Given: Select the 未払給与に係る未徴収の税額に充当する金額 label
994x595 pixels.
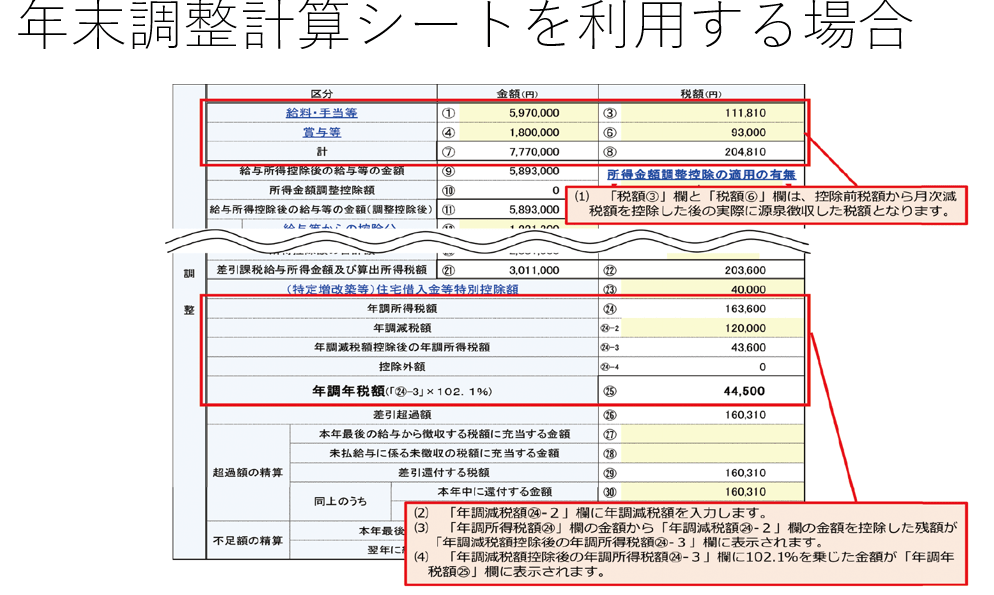Looking at the screenshot, I should 444,453.
